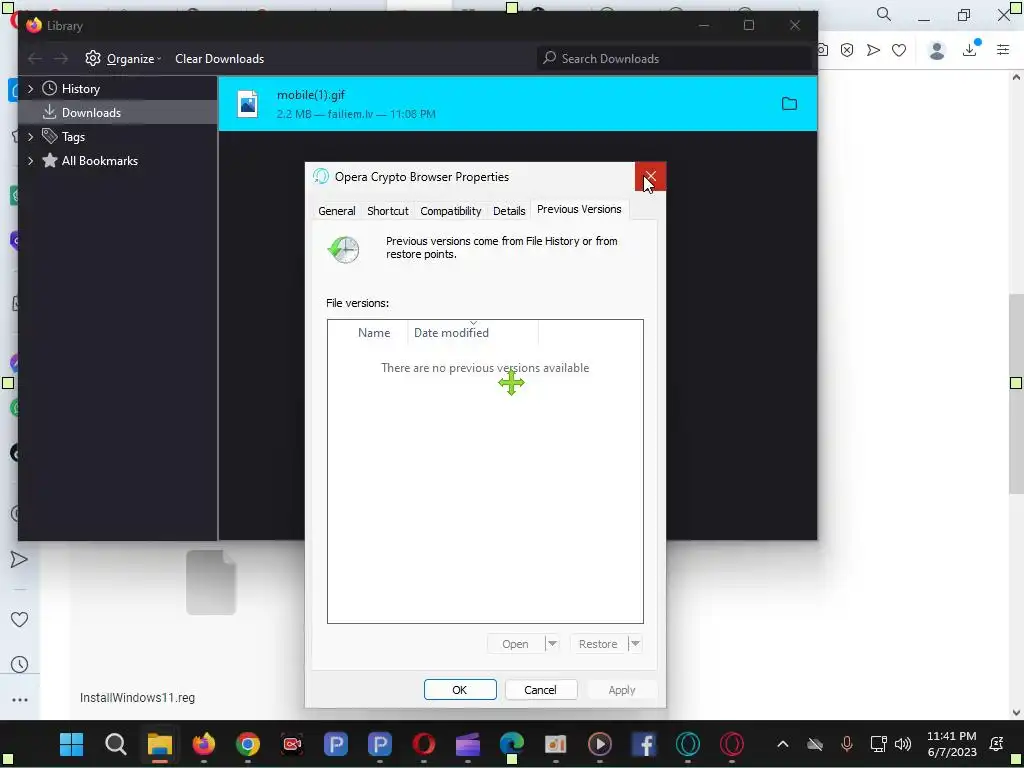This screenshot has height=768, width=1024.
Task: Select the InstallWindows11.reg file name
Action: tap(137, 697)
